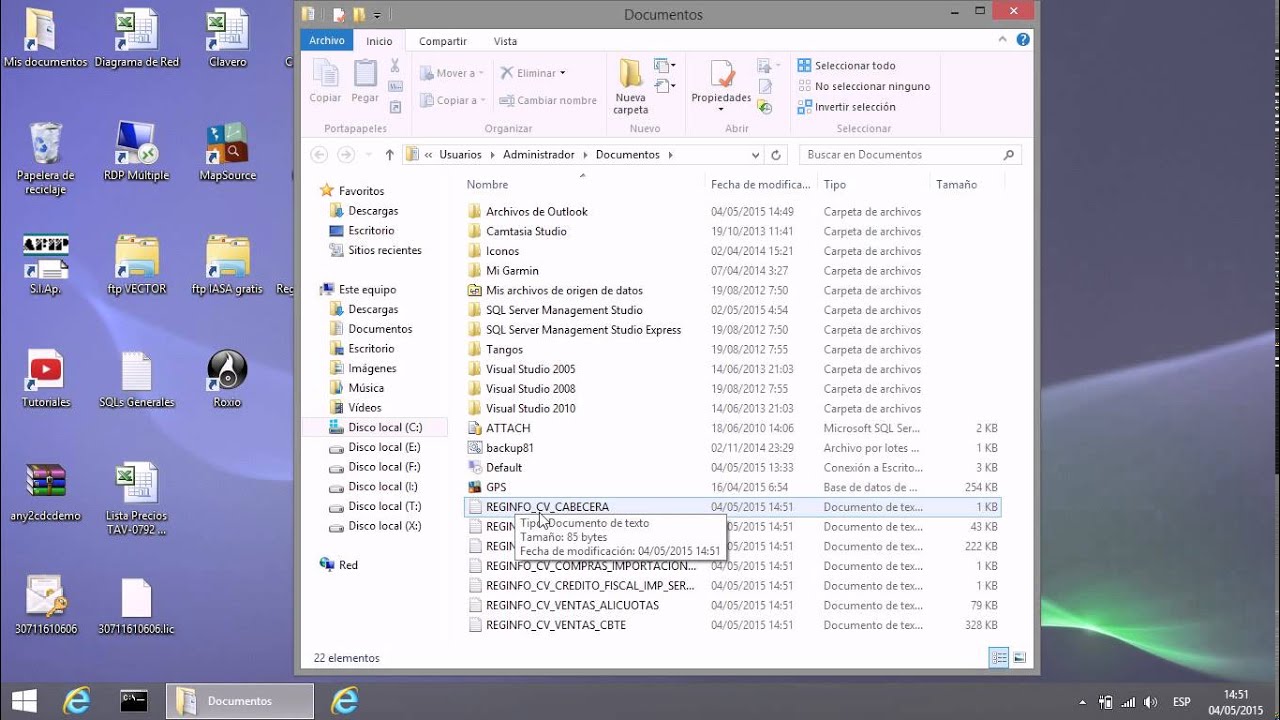Select the Camtasia Studio folder
Viewport: 1280px width, 720px height.
[x=526, y=231]
